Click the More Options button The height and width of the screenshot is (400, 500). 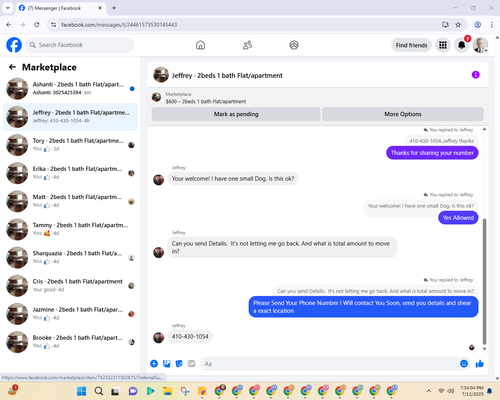coord(403,114)
